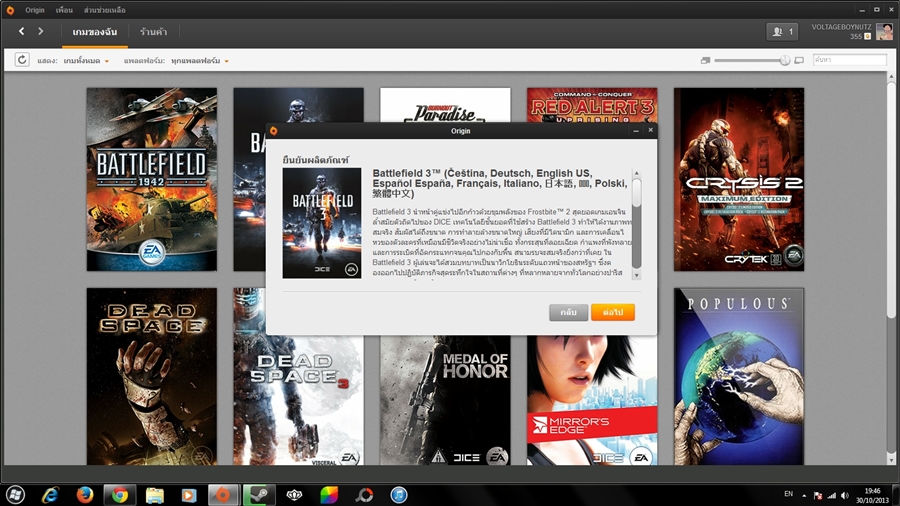Click the orange ต่อไป (Next) button
The image size is (900, 506).
click(613, 312)
